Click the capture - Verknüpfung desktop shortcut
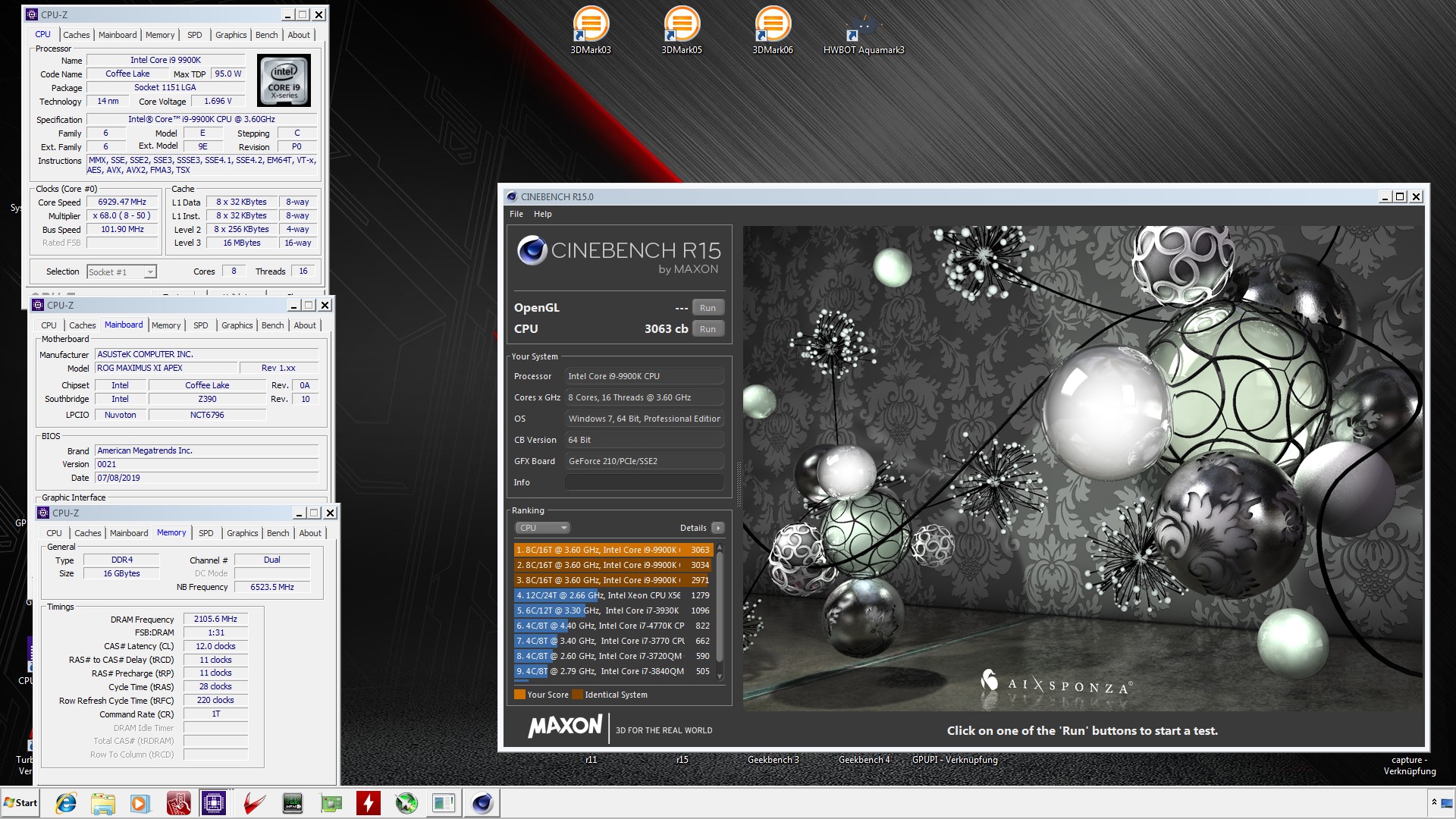1456x819 pixels. point(1410,766)
